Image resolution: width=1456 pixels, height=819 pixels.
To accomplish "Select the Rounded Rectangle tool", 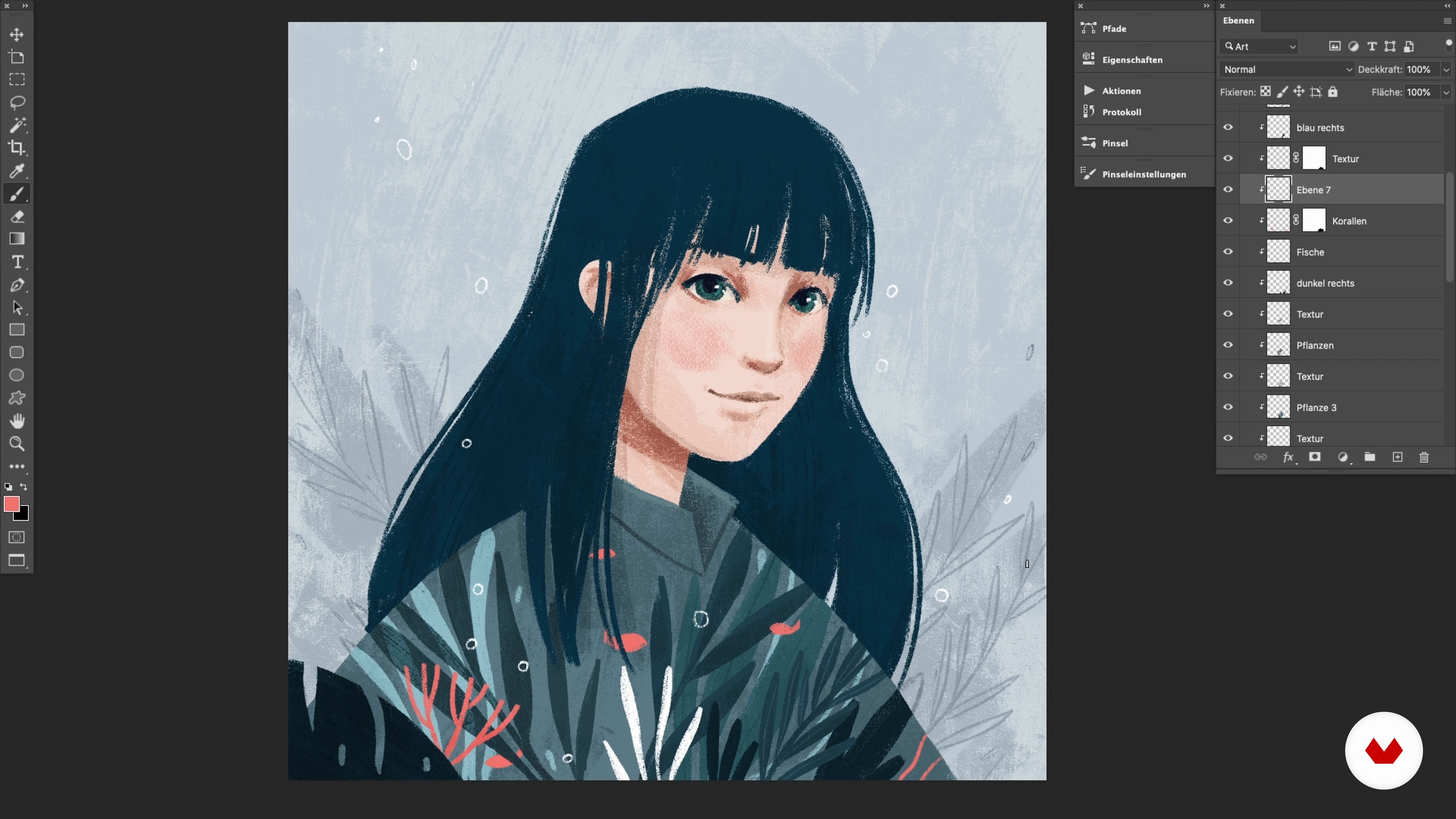I will point(16,353).
